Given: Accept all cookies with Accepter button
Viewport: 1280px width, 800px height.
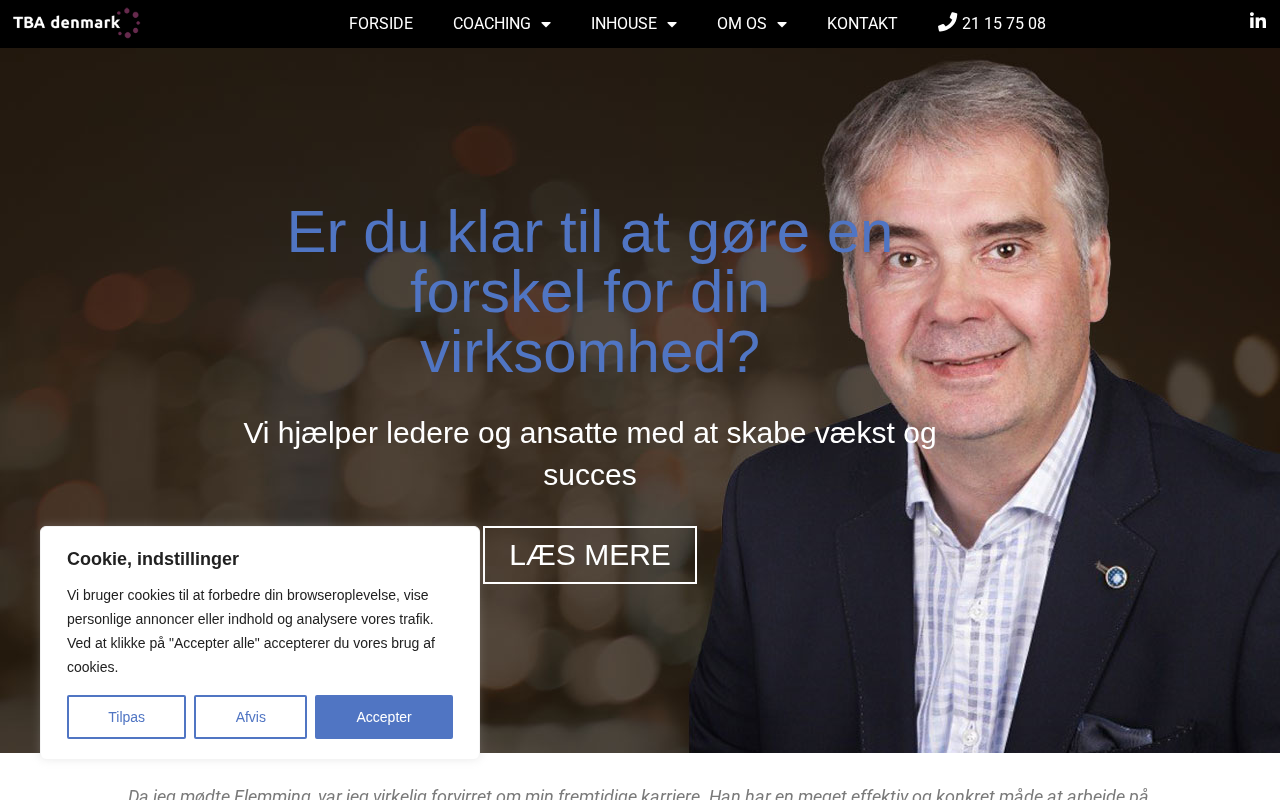Looking at the screenshot, I should point(384,717).
